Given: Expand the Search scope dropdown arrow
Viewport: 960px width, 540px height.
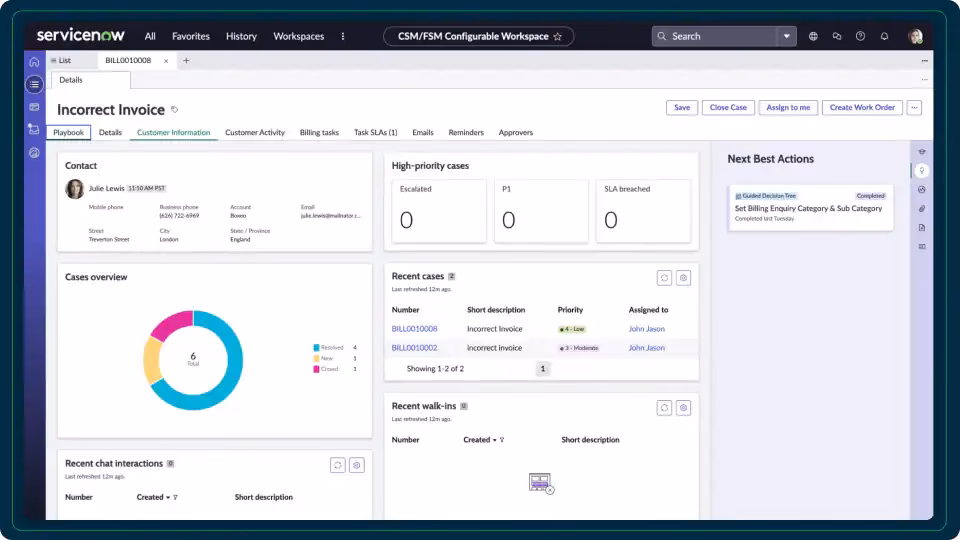Looking at the screenshot, I should 787,36.
